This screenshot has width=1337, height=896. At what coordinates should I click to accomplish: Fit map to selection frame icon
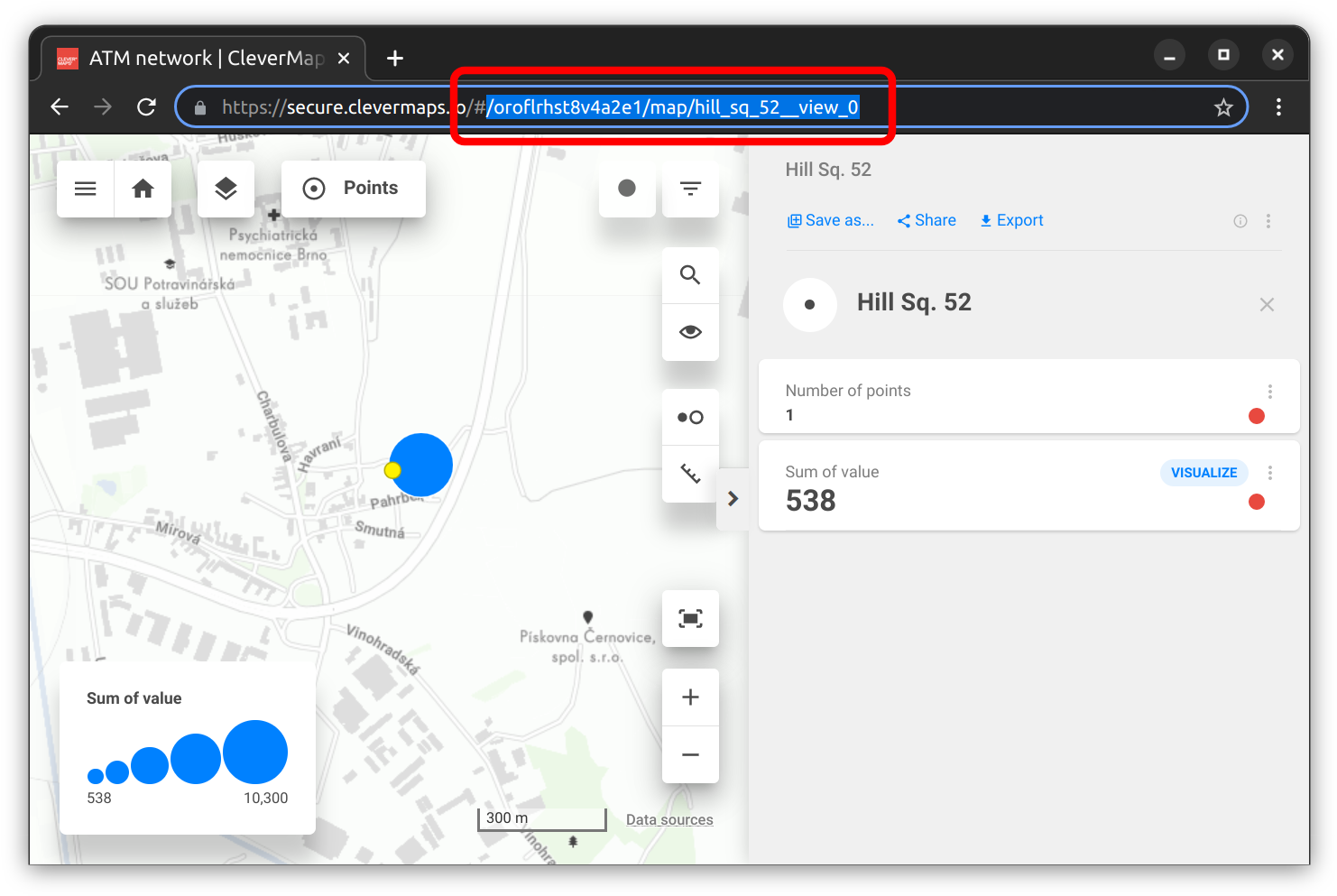[x=690, y=618]
